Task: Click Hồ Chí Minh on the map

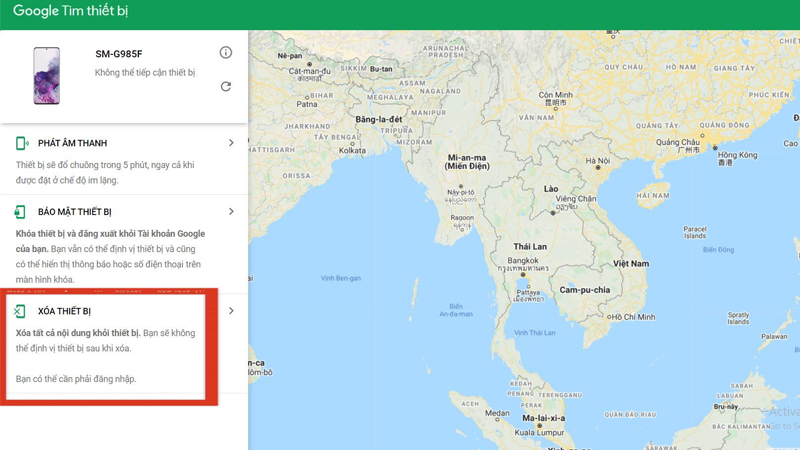Action: click(x=633, y=317)
